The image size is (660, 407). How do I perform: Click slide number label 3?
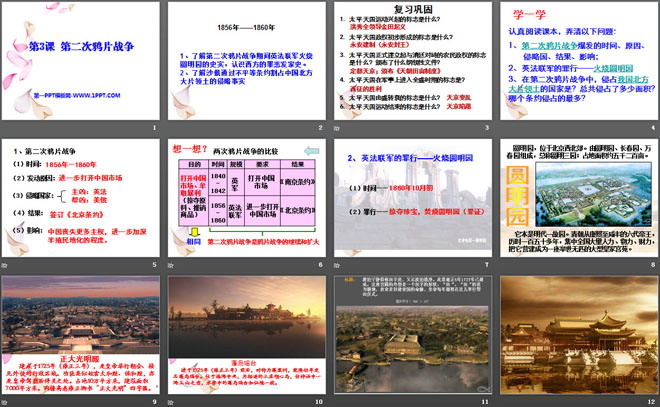pyautogui.click(x=487, y=128)
